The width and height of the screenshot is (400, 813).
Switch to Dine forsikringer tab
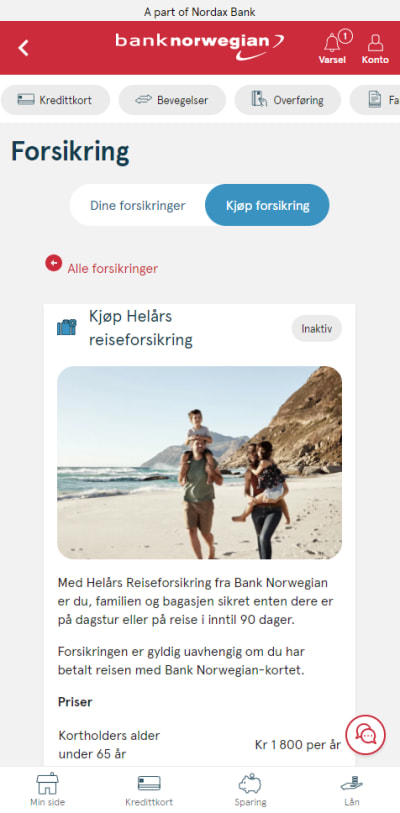[137, 205]
